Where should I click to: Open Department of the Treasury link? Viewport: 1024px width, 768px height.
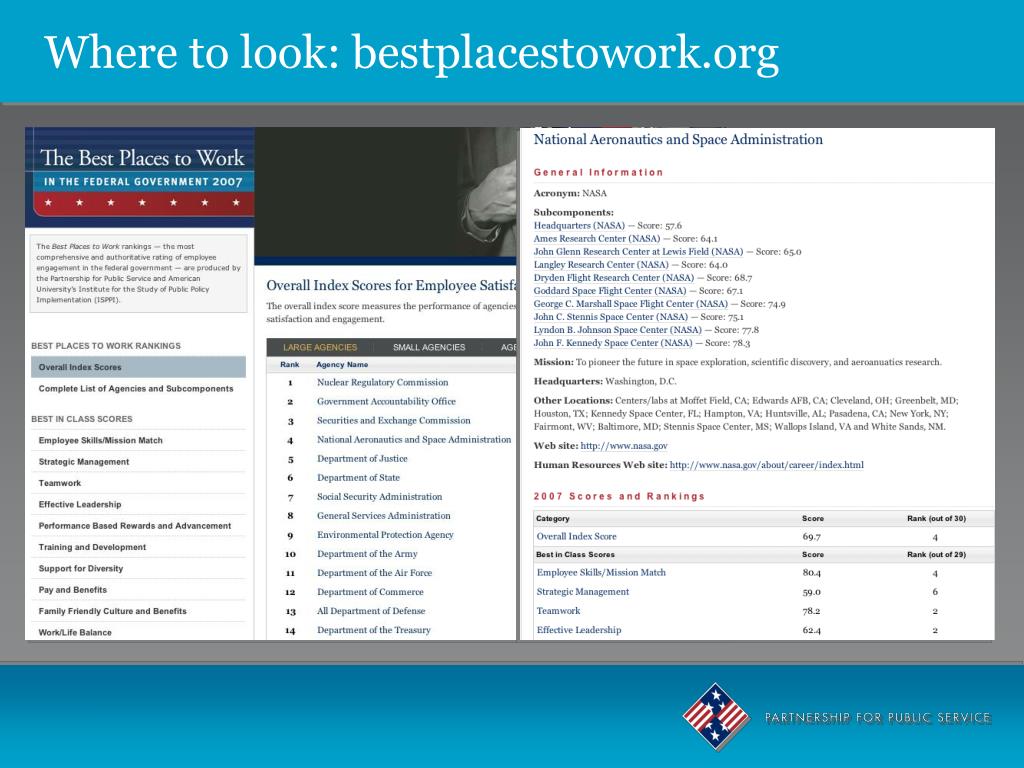374,630
